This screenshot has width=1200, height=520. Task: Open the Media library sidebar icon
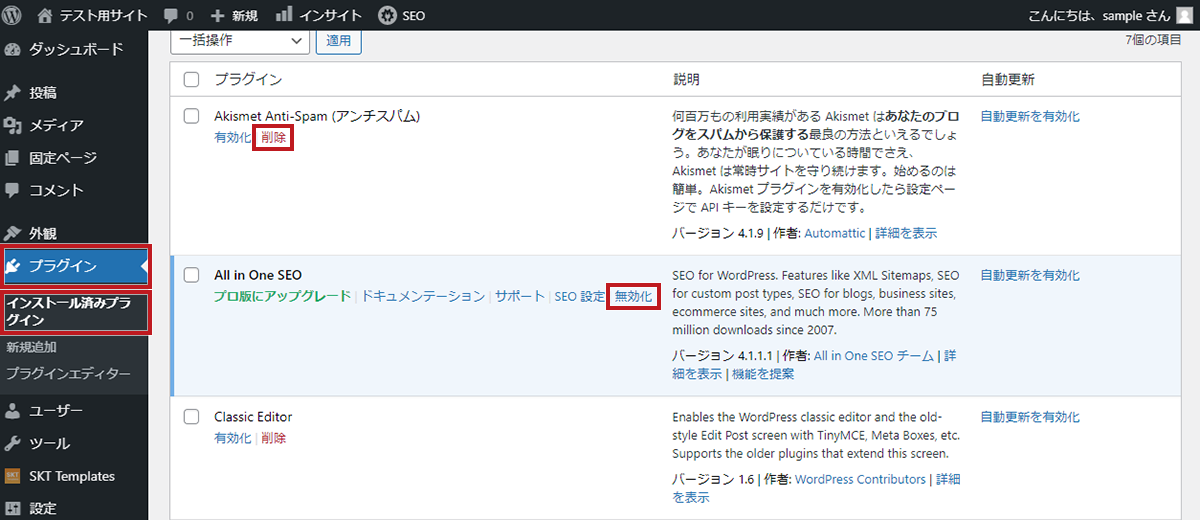[x=13, y=125]
